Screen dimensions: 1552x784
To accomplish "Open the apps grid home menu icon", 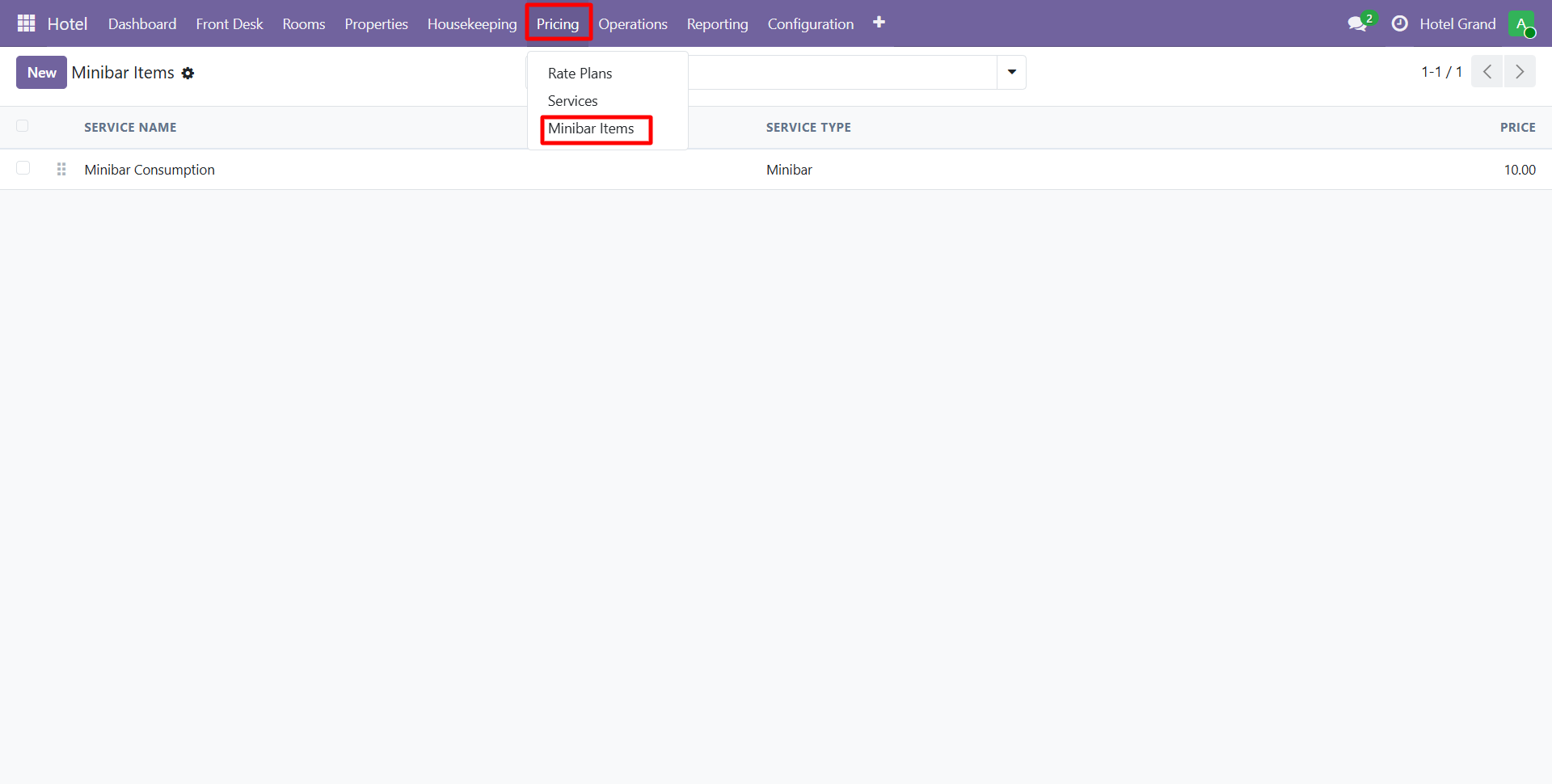I will (x=26, y=23).
